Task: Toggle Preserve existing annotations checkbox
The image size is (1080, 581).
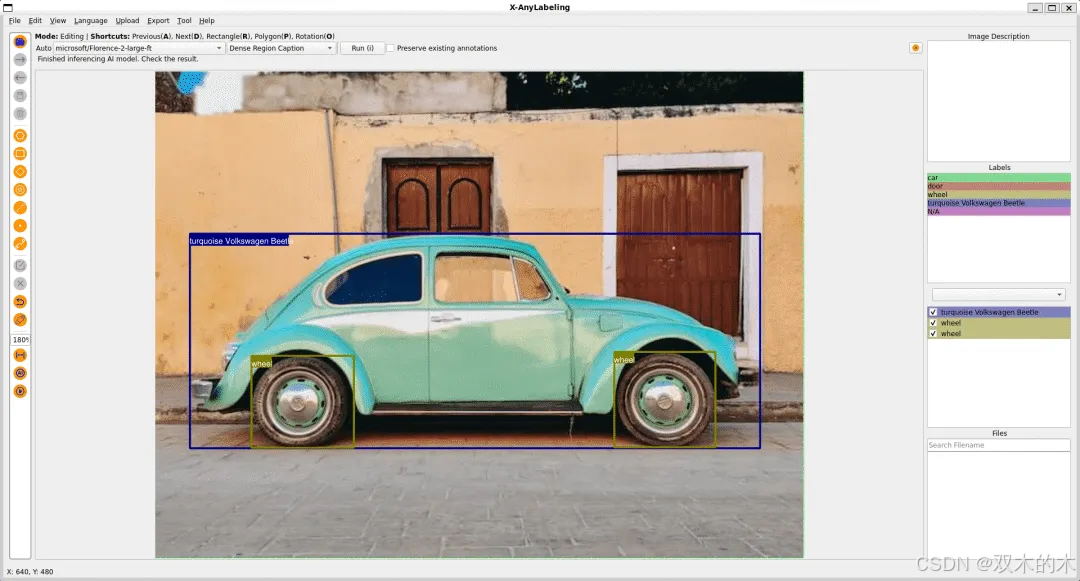Action: (x=391, y=48)
